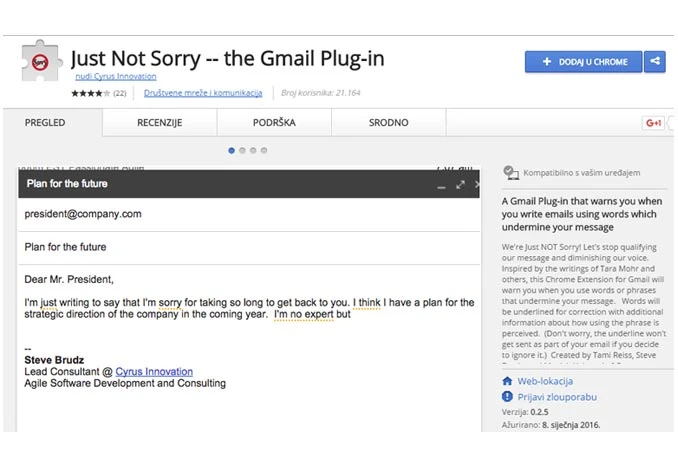
Task: Switch to the RECENZIJE tab
Action: (160, 123)
